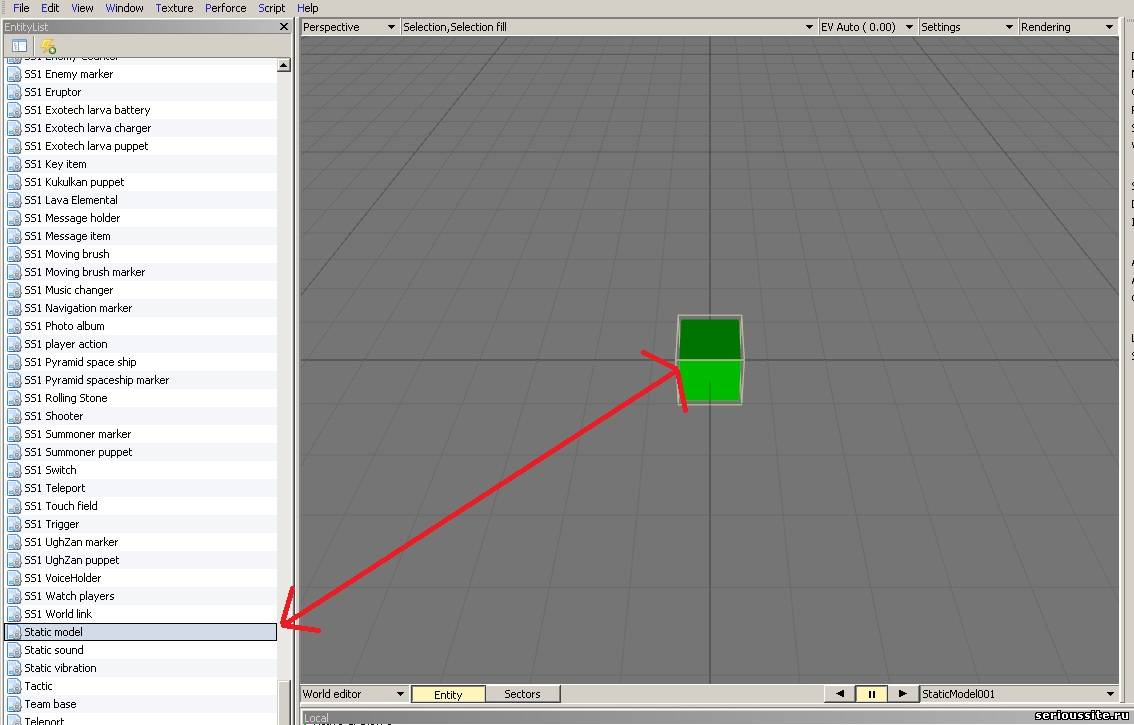
Task: Select SS1 Exotech larva charger entry
Action: point(141,128)
